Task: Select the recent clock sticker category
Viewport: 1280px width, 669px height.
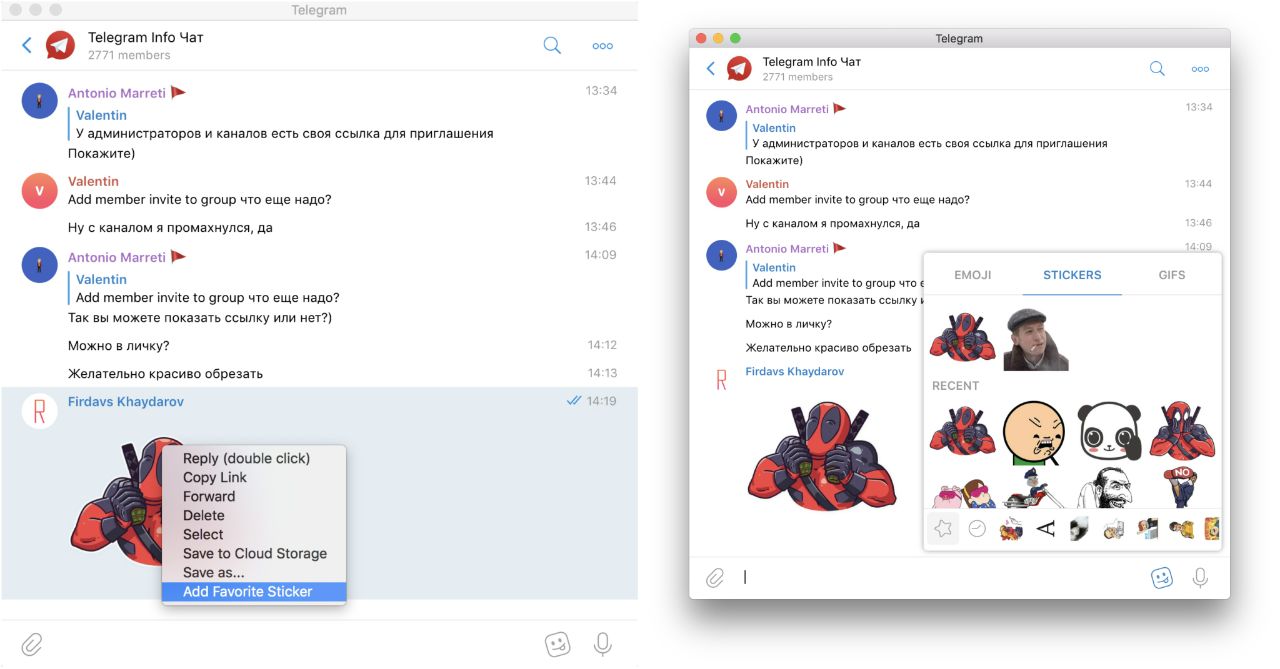Action: click(977, 528)
